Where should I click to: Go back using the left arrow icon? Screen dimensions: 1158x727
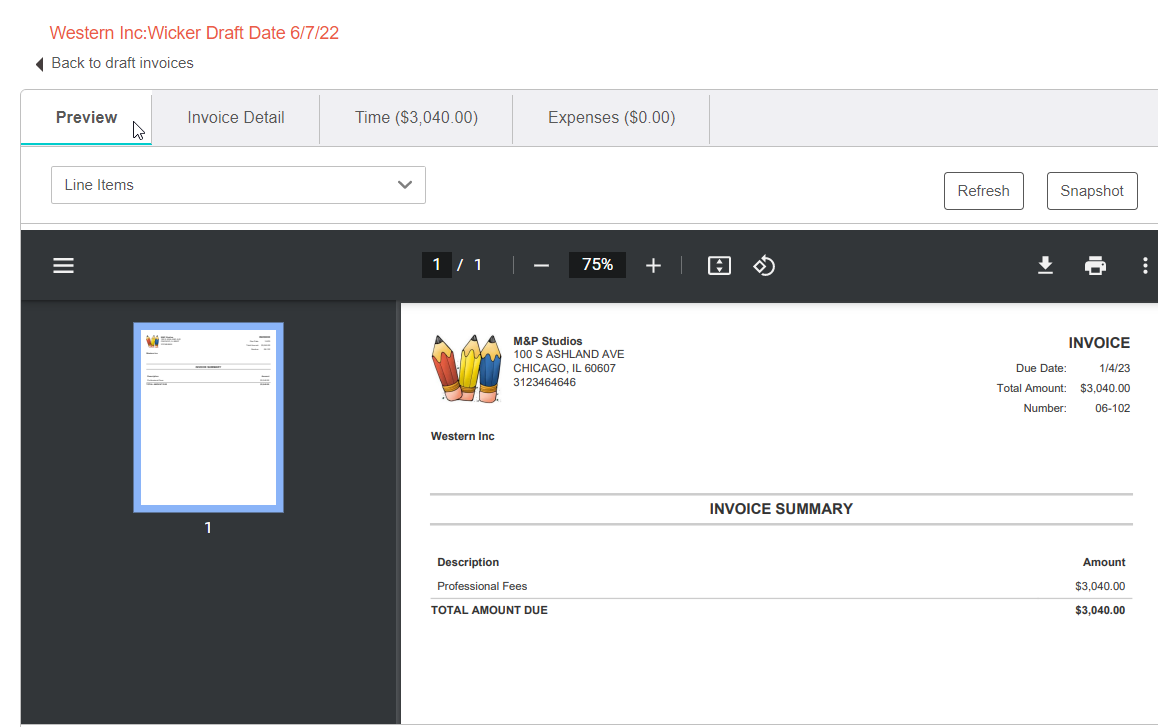pos(39,64)
